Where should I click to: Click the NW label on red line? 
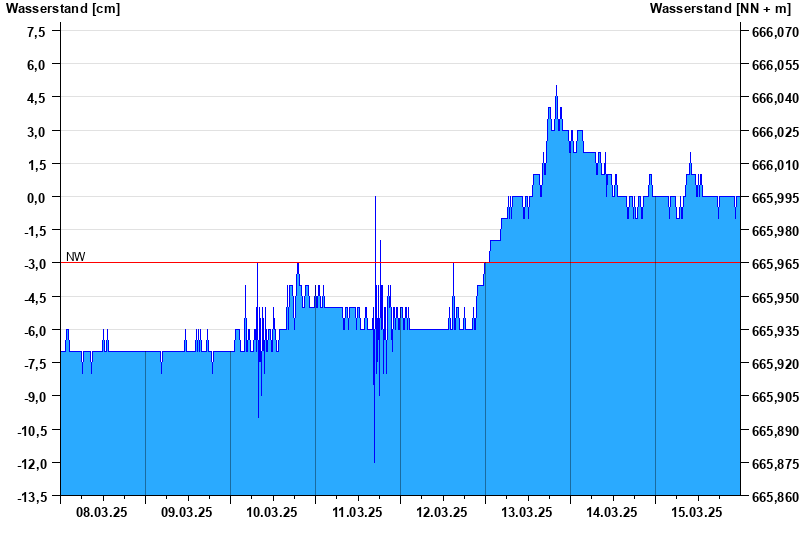click(76, 257)
